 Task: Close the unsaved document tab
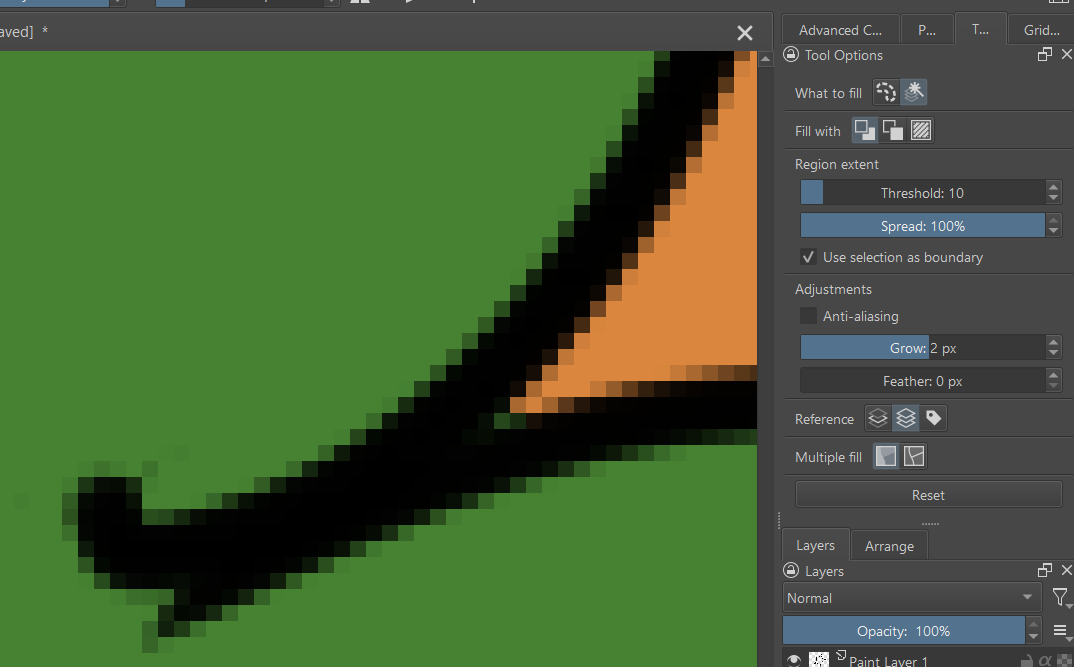[745, 33]
